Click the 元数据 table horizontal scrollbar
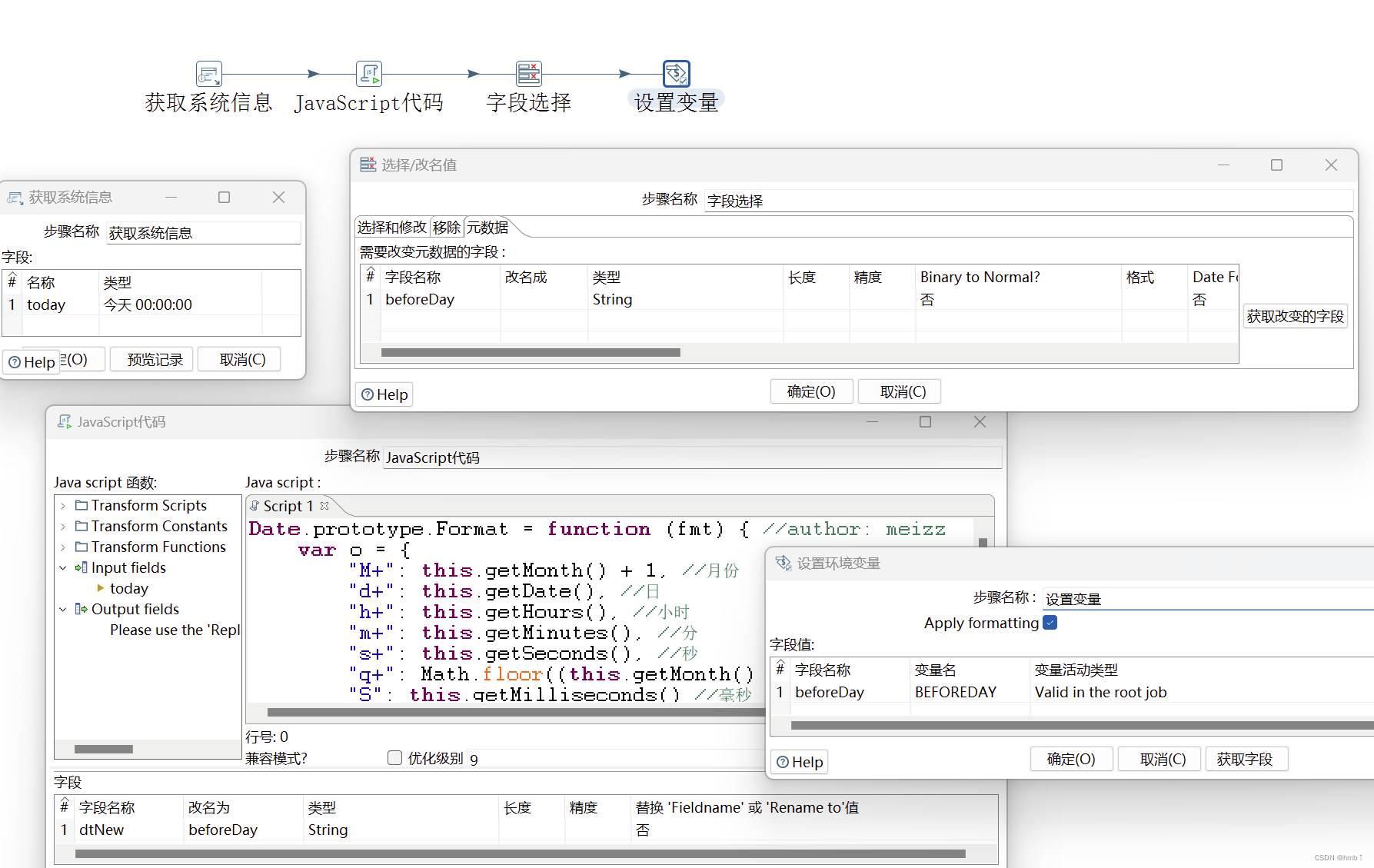The width and height of the screenshot is (1374, 868). 531,353
